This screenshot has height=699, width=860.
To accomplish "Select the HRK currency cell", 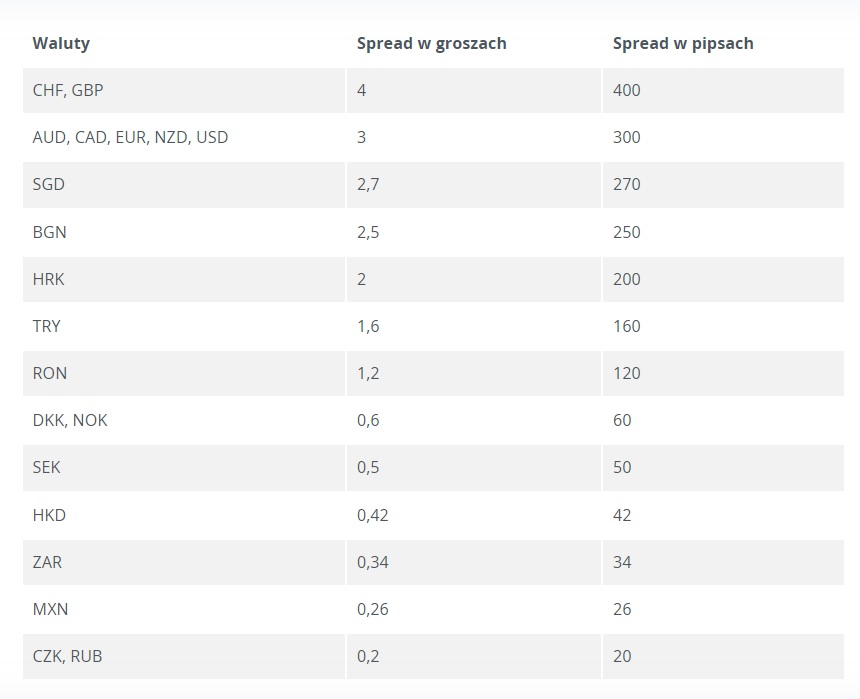I will [48, 279].
